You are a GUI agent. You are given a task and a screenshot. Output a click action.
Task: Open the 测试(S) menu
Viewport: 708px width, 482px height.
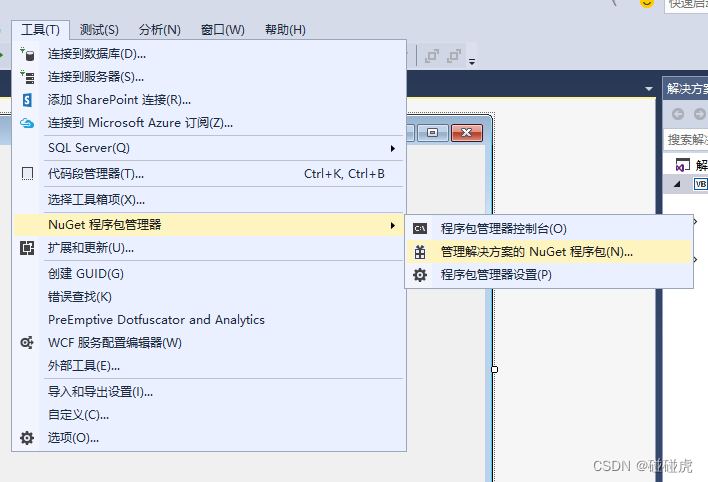[99, 30]
